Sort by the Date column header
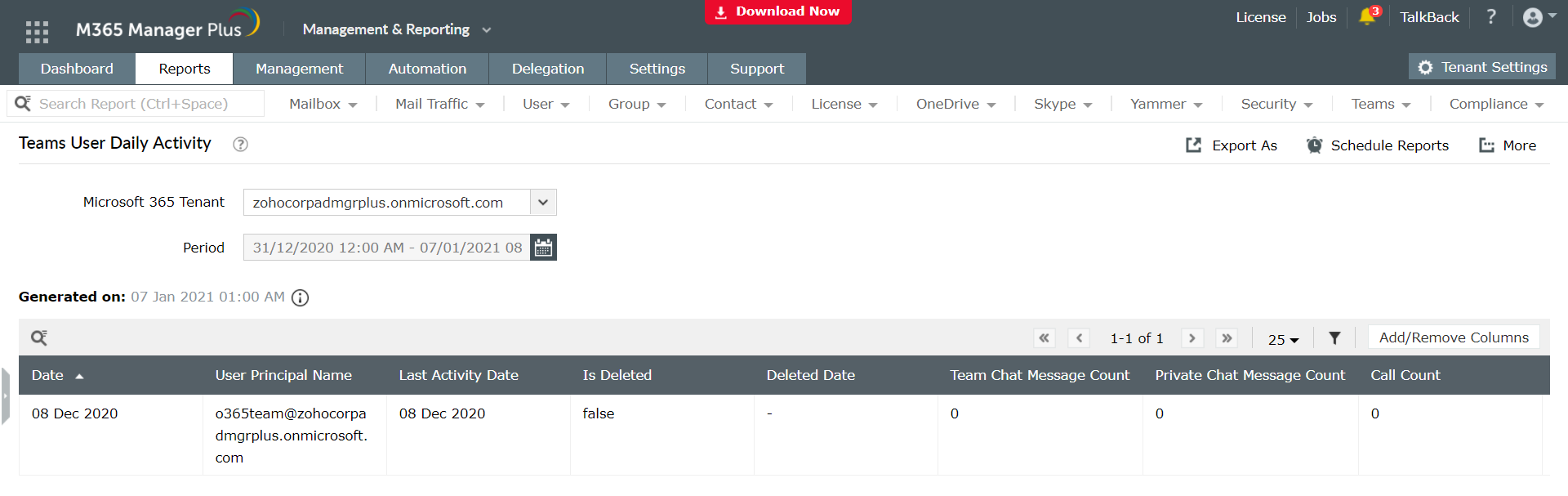Screen dimensions: 1568x496 point(47,375)
